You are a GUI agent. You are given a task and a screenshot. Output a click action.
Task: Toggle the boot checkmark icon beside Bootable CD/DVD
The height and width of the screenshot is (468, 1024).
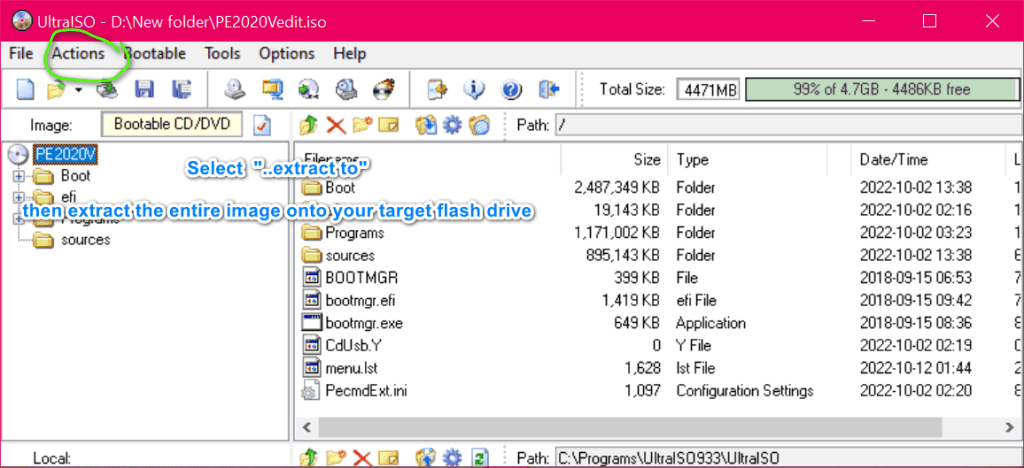pos(262,125)
